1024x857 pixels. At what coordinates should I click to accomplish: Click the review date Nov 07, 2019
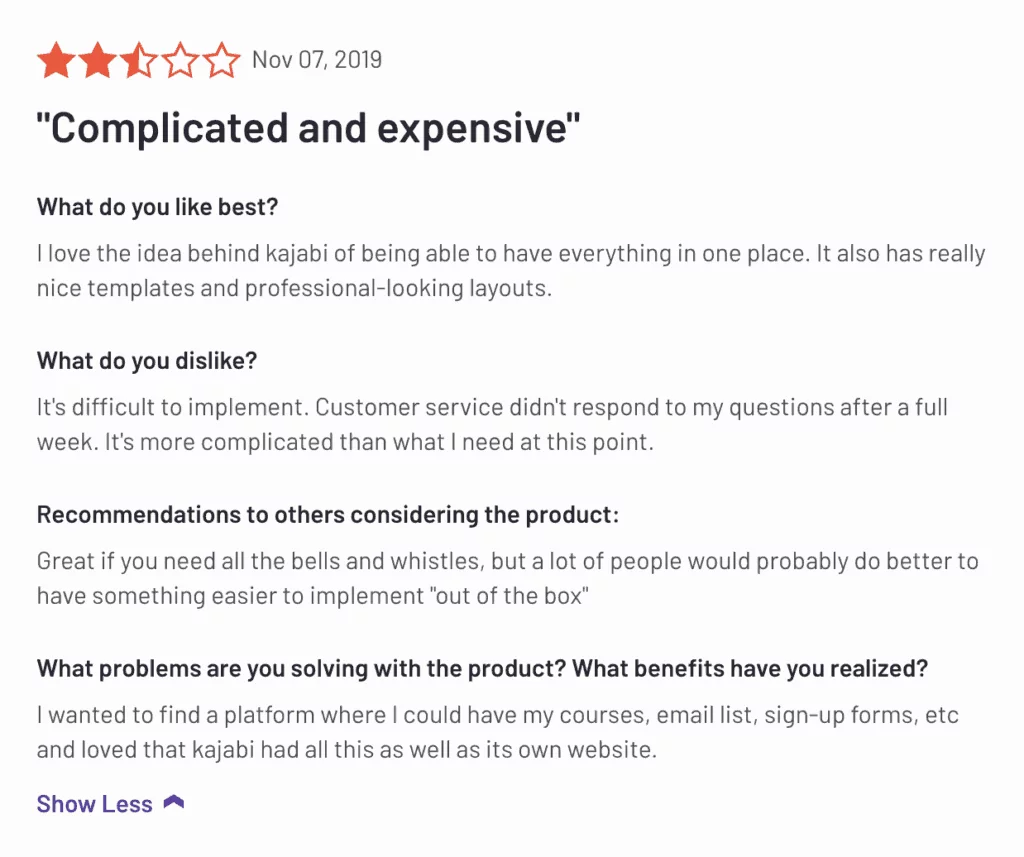tap(317, 60)
